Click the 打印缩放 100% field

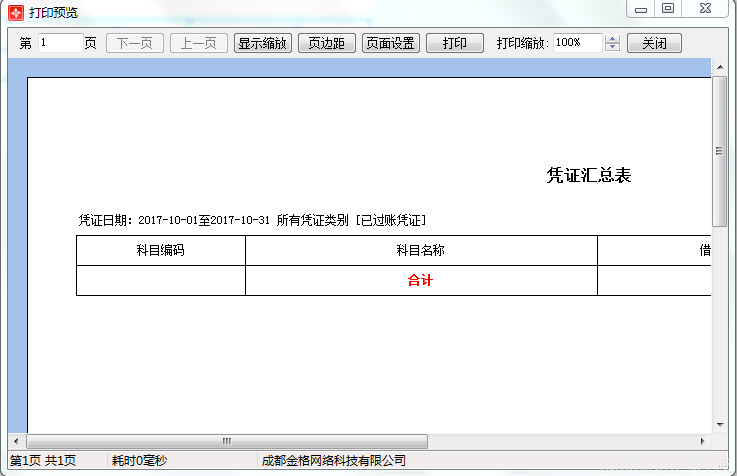pyautogui.click(x=577, y=44)
